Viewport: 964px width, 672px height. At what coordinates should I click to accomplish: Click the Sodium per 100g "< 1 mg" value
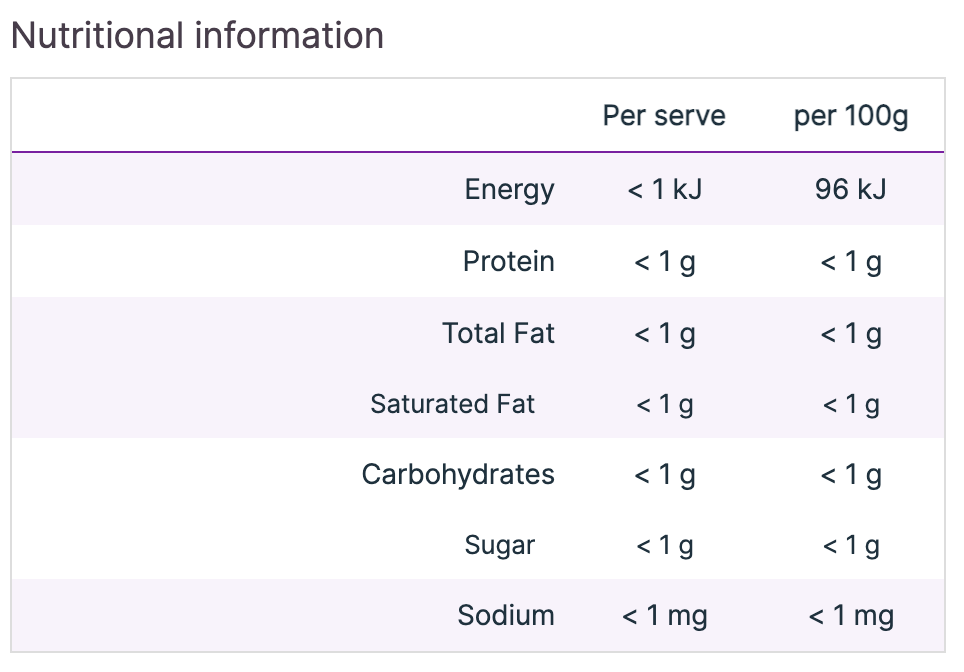click(x=851, y=616)
